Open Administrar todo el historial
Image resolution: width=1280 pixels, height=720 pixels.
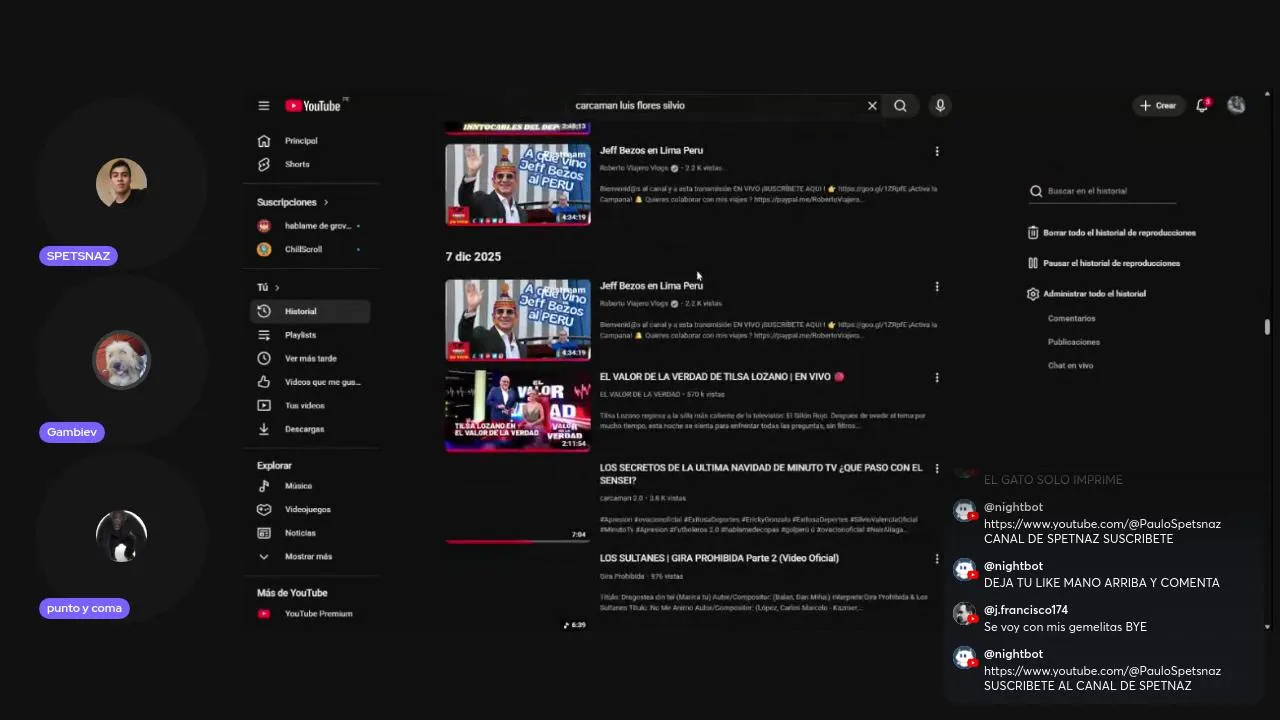tap(1086, 294)
